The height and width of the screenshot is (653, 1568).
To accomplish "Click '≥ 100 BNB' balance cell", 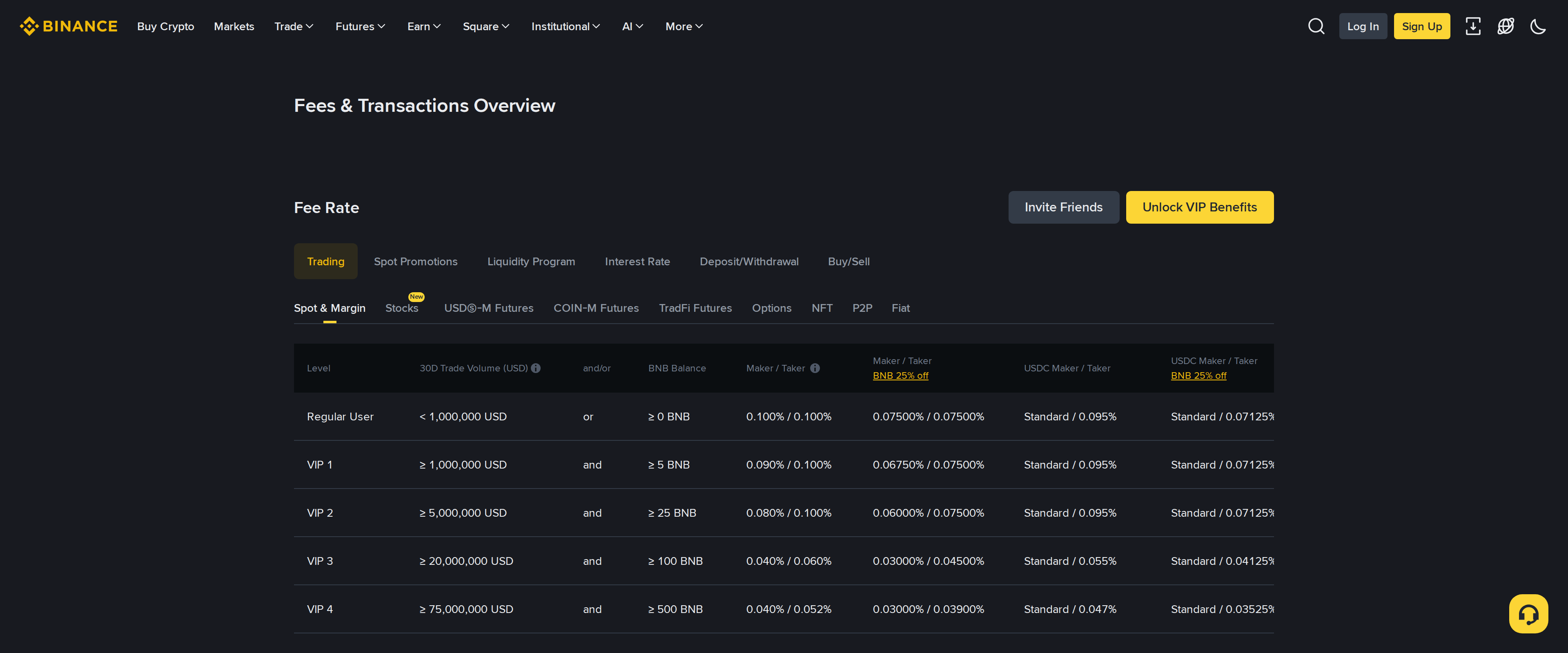I will click(x=676, y=560).
